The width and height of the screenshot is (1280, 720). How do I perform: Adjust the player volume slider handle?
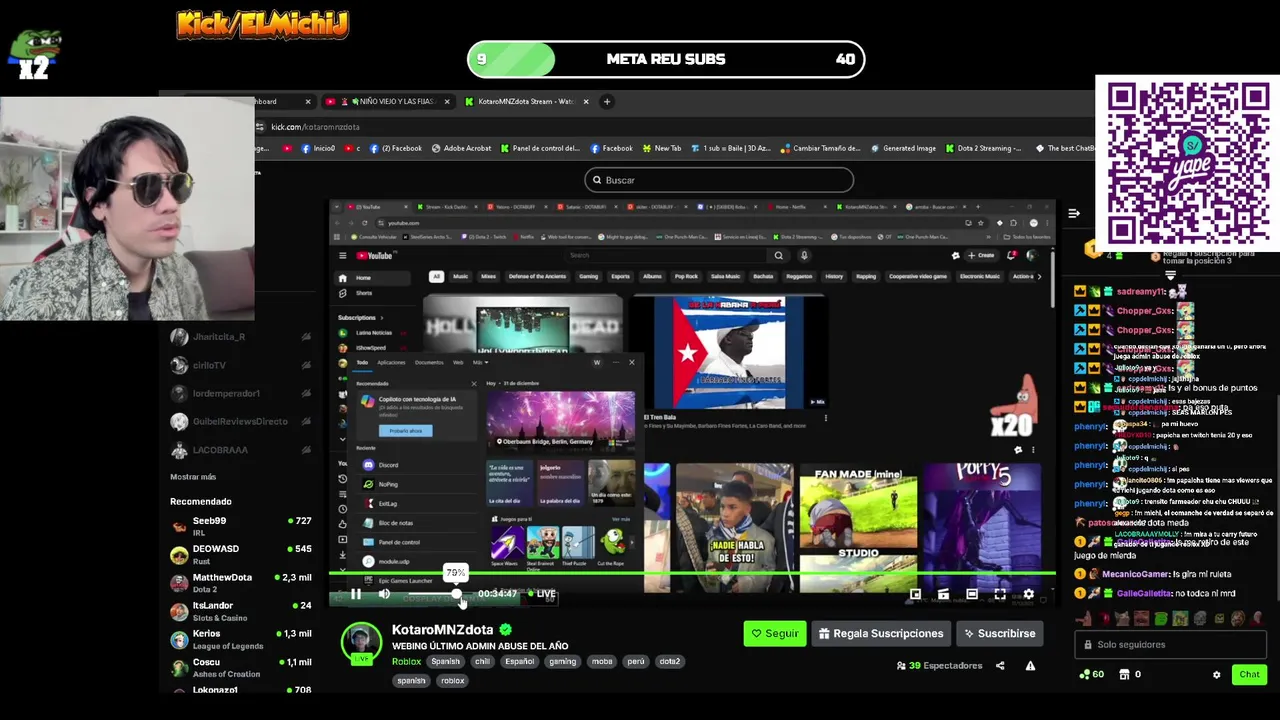[x=457, y=594]
